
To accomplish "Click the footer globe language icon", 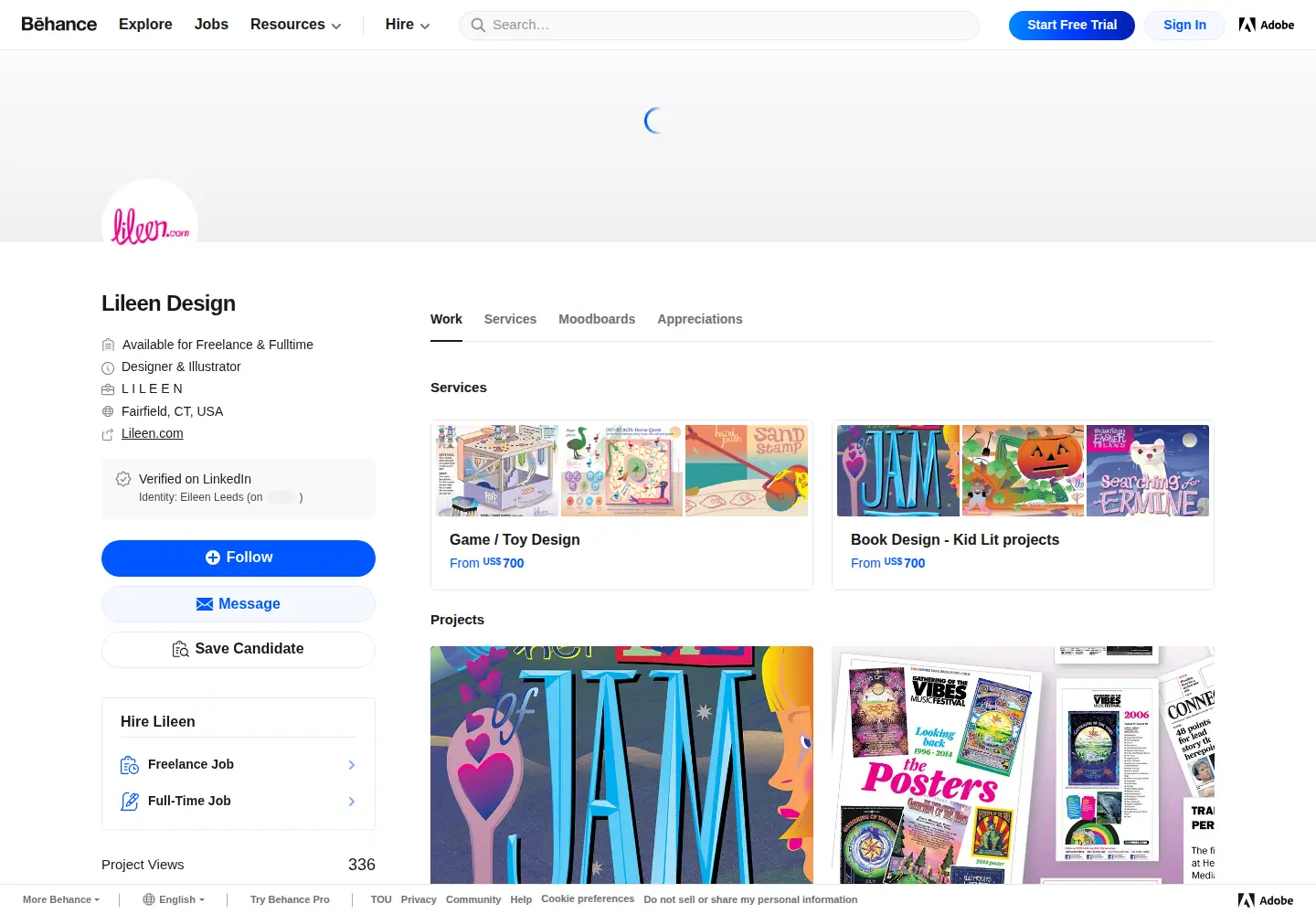I will [x=149, y=899].
